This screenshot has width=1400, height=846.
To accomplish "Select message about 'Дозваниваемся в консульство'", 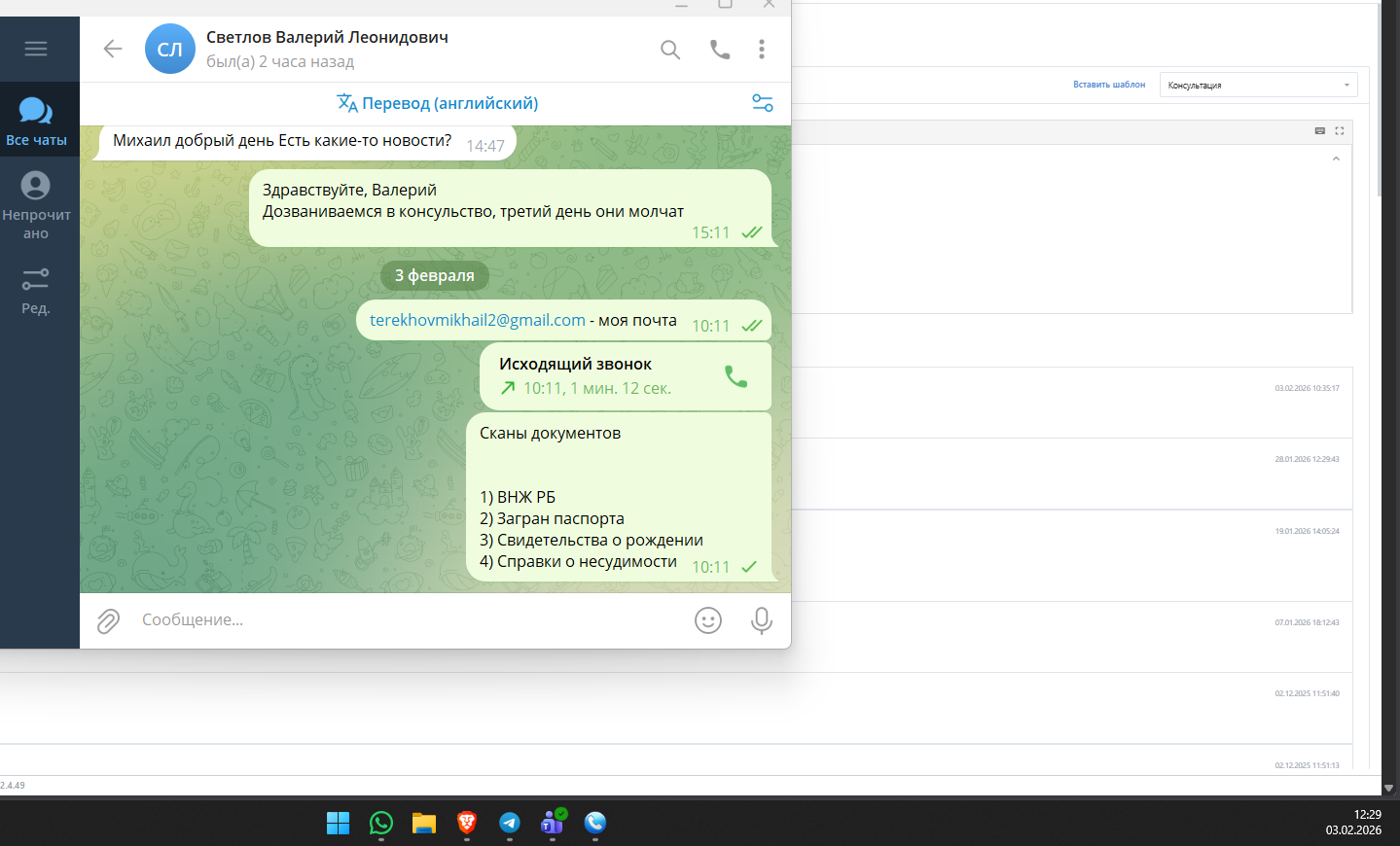I will (x=510, y=208).
